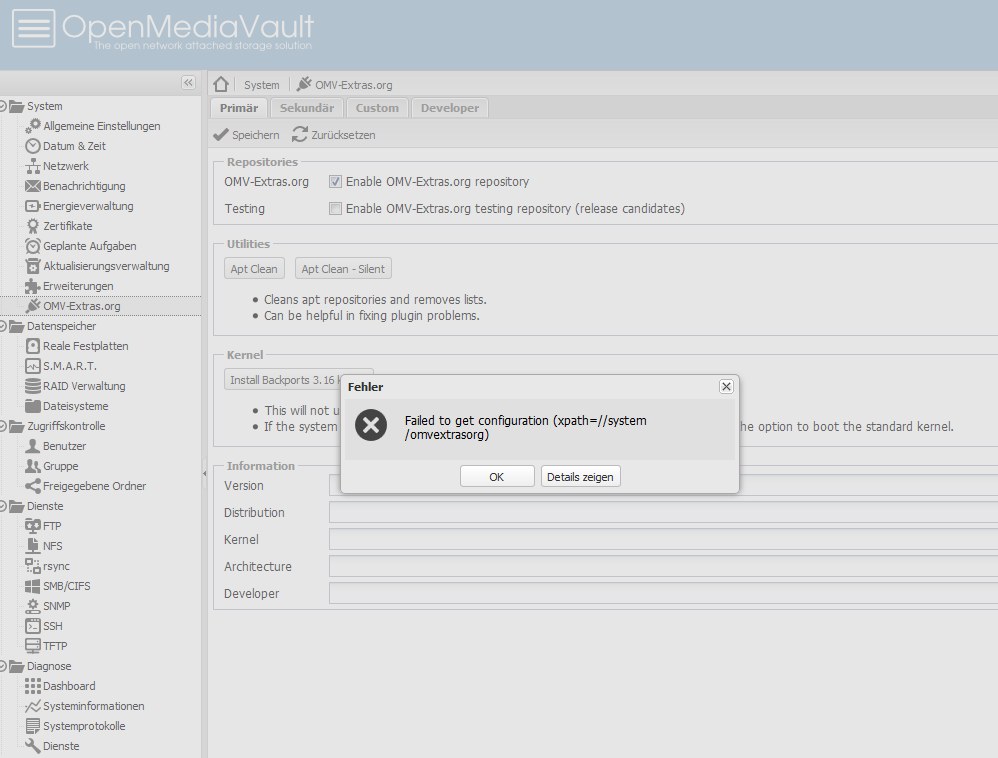Close the Fehler dialog with X
Viewport: 998px width, 758px height.
[x=726, y=386]
